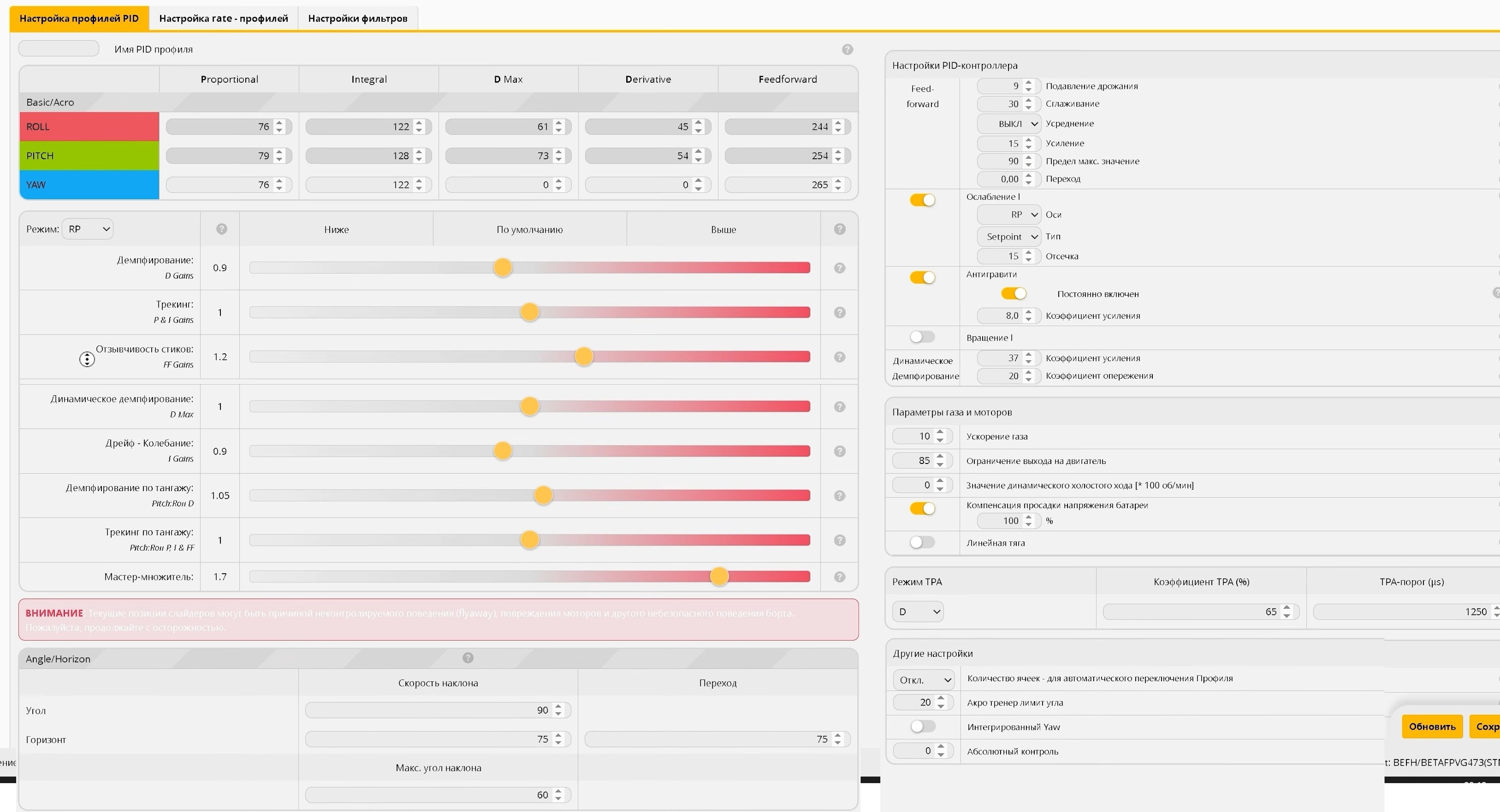The width and height of the screenshot is (1500, 812).
Task: Click three-dot icon near Отзывчивость стиков
Action: coord(87,359)
